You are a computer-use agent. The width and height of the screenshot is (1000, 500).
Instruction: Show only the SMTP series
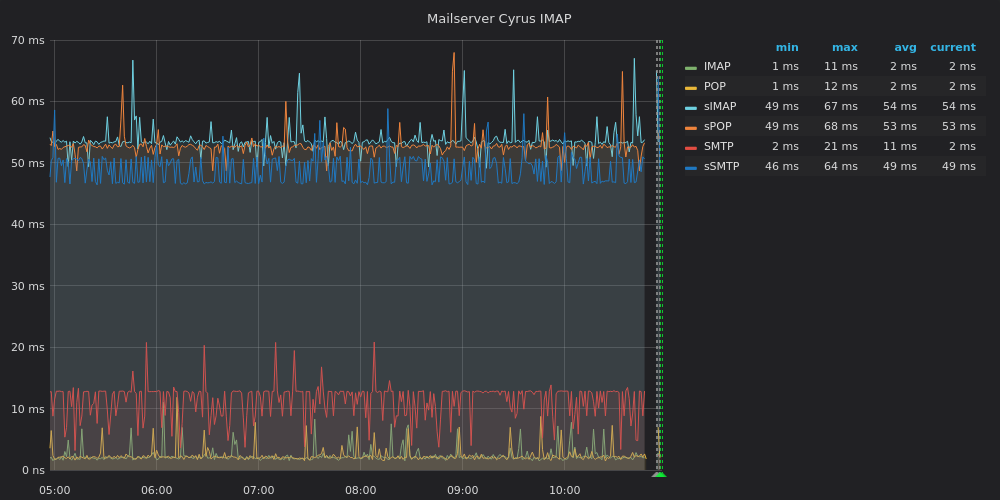[x=719, y=147]
